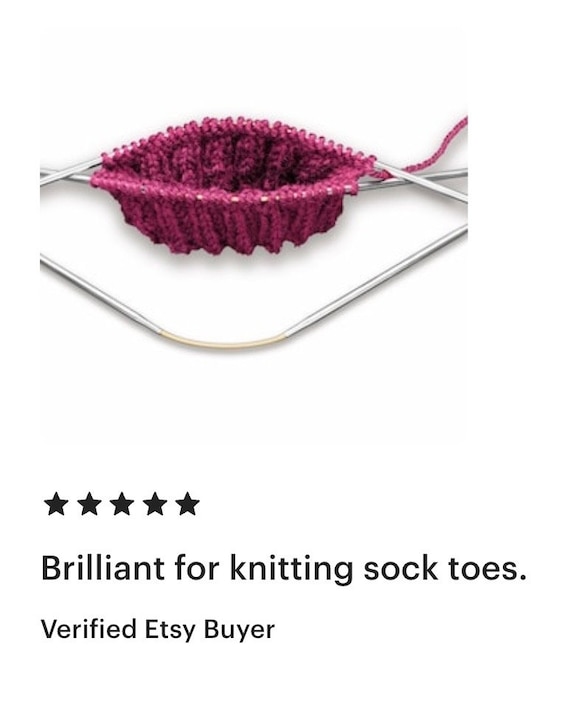The image size is (570, 703).
Task: Click the 'Verified Etsy Buyer' label
Action: click(x=157, y=630)
